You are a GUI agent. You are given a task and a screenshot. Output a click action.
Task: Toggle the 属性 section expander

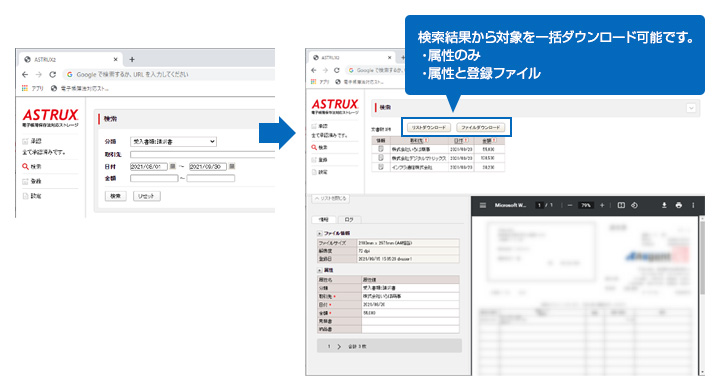pos(320,270)
